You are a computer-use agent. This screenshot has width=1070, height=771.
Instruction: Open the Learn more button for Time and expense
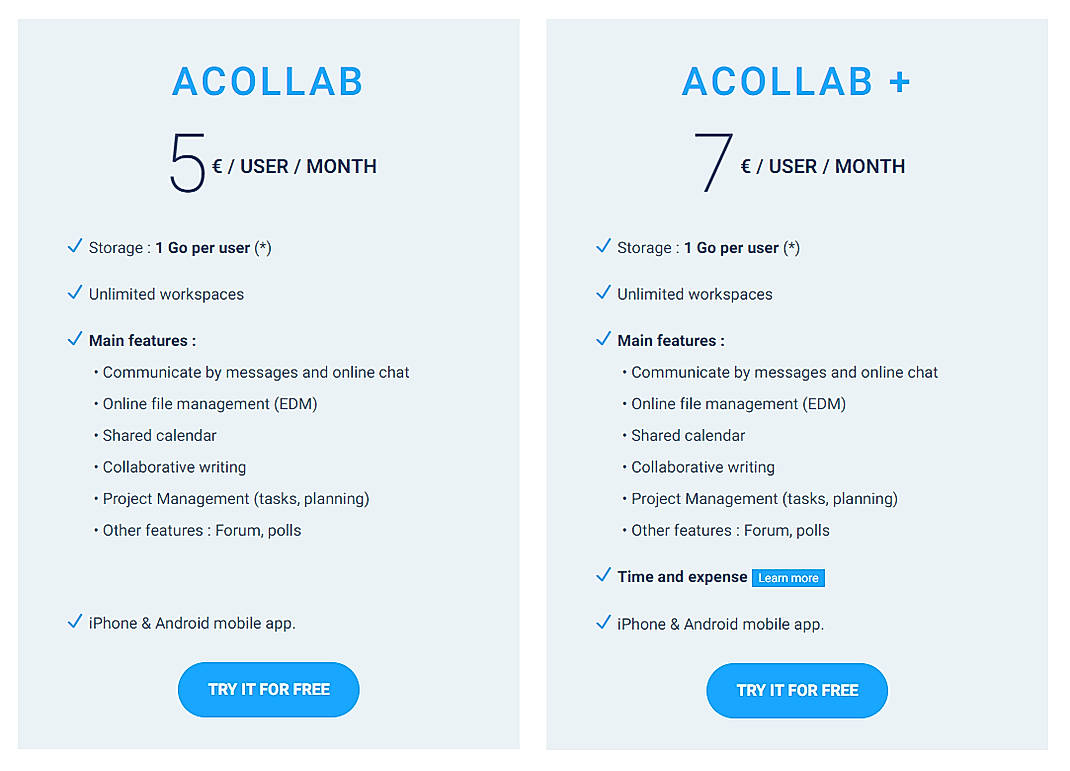(788, 577)
